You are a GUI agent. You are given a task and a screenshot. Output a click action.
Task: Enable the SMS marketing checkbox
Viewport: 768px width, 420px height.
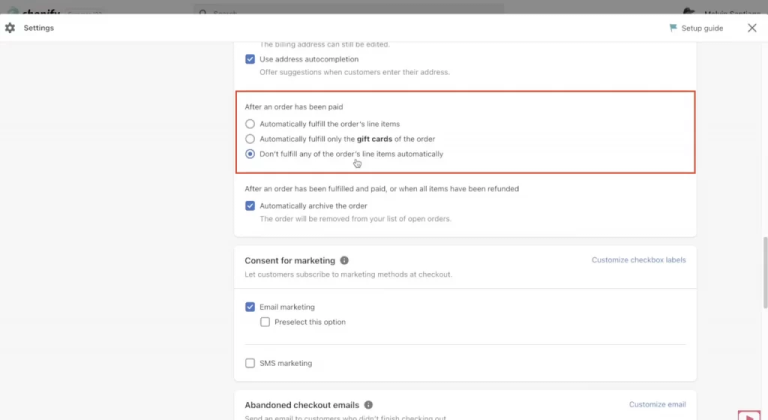coord(250,363)
